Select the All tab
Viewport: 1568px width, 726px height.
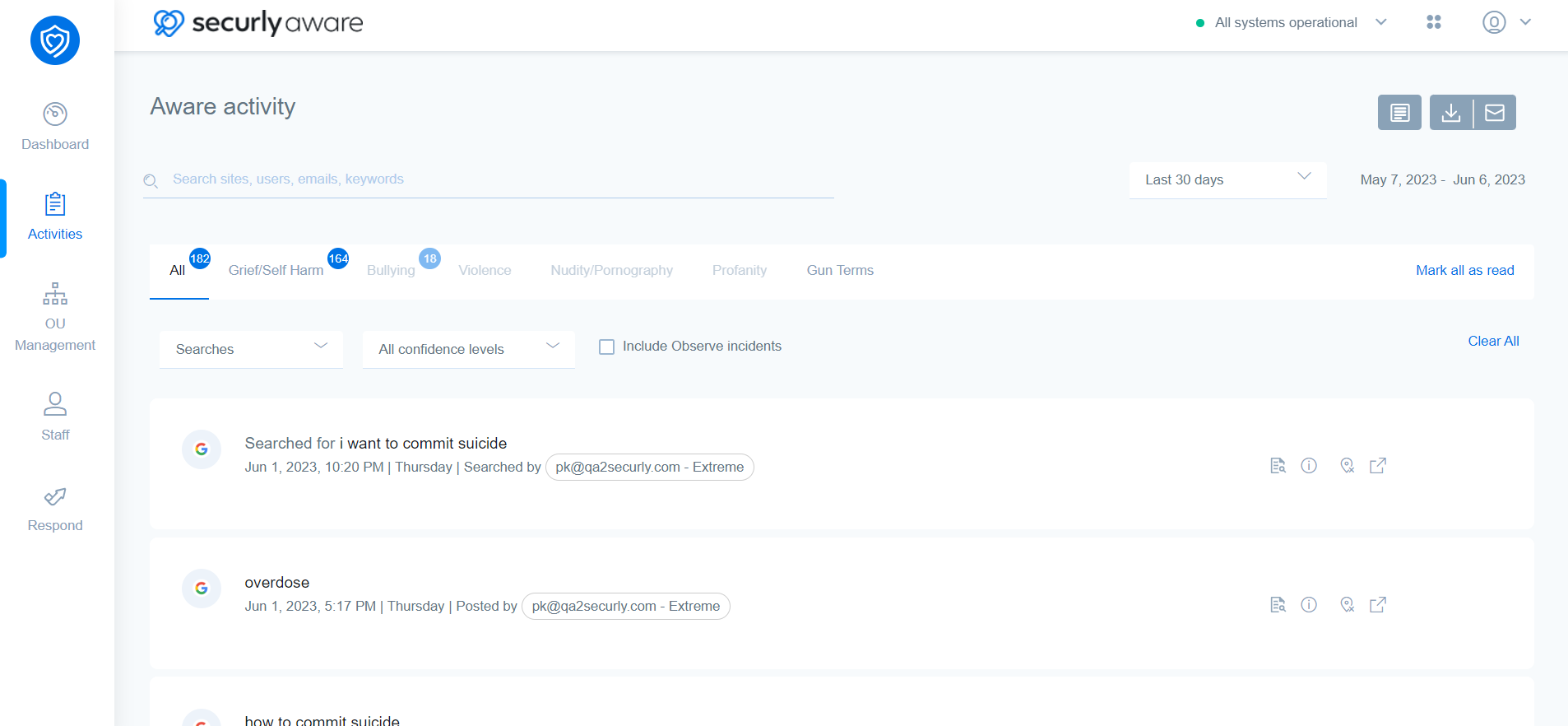(x=177, y=271)
